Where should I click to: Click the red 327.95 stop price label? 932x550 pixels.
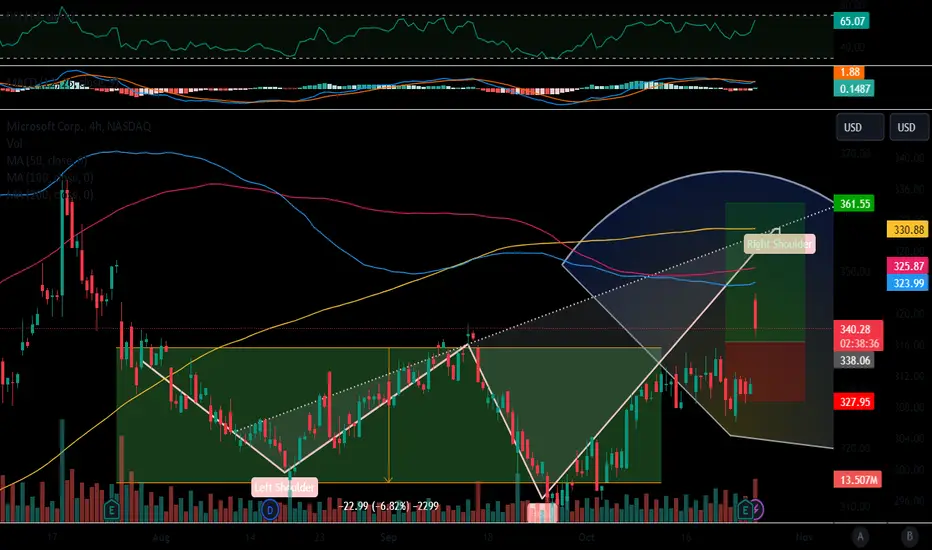click(x=854, y=402)
